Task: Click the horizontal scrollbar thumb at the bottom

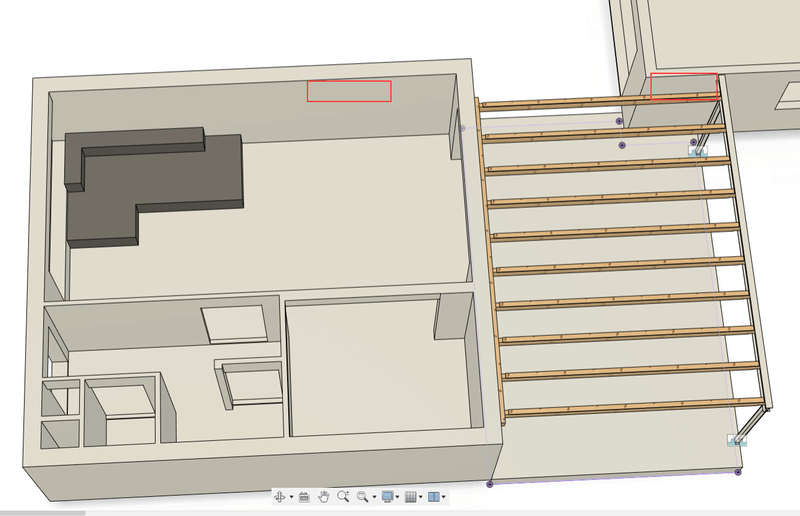Action: pos(43,513)
